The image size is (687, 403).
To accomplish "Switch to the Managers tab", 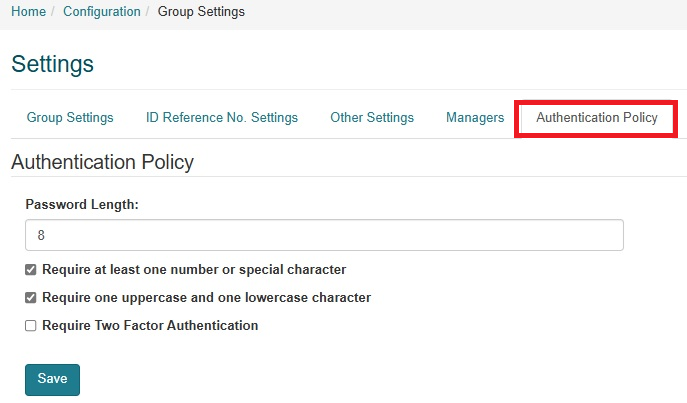I will coord(475,117).
